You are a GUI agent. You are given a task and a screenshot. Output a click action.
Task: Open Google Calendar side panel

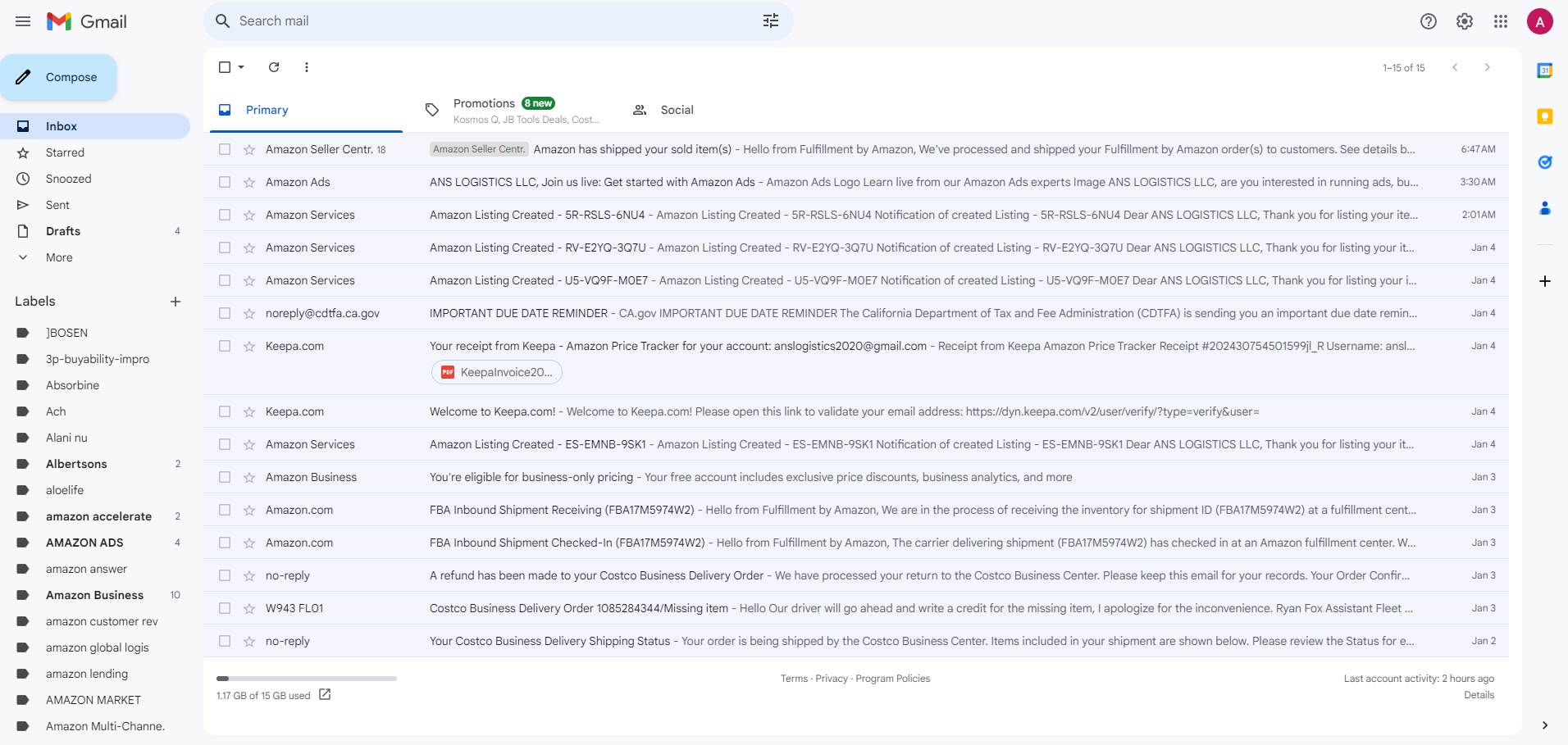[1545, 70]
